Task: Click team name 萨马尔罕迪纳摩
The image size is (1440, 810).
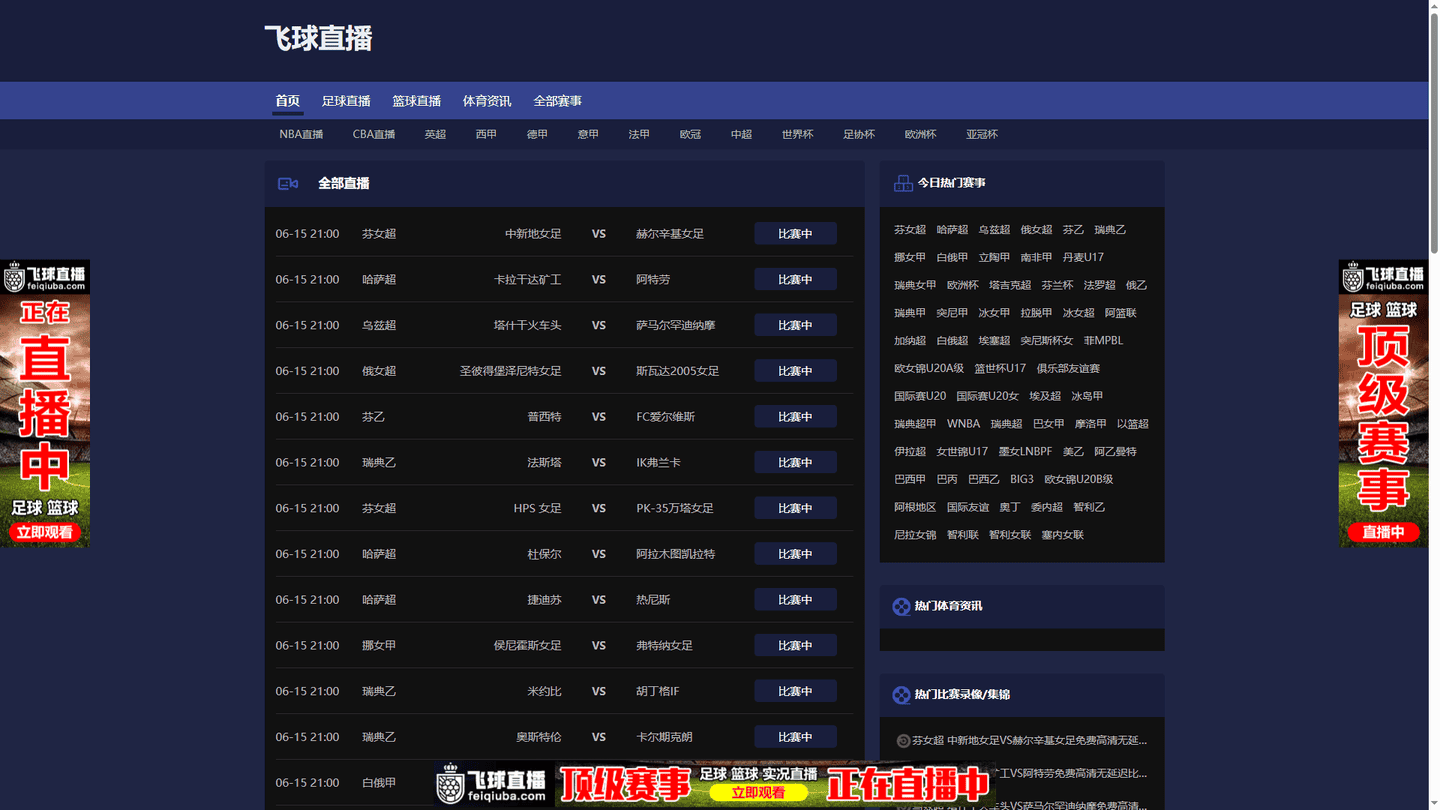Action: click(x=676, y=325)
